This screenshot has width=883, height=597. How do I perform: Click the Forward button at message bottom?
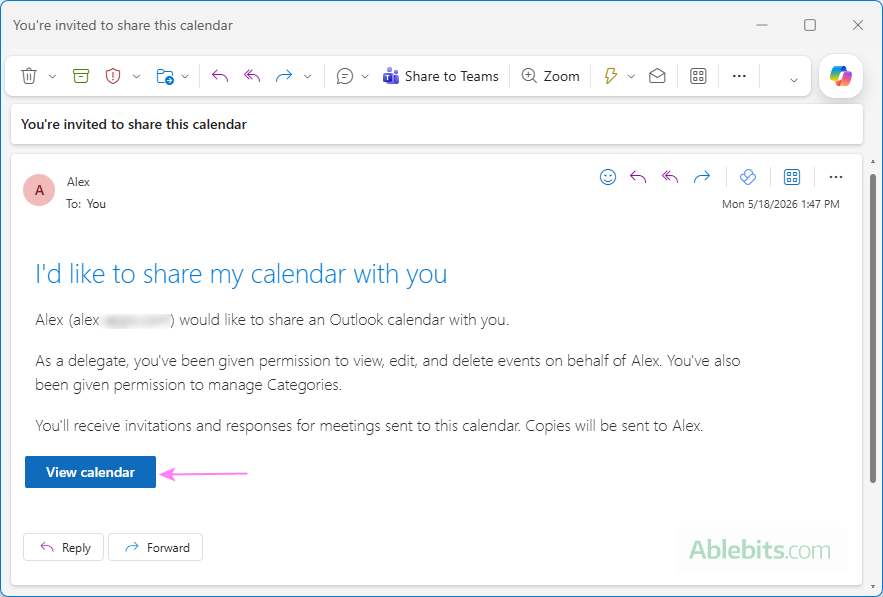(155, 547)
